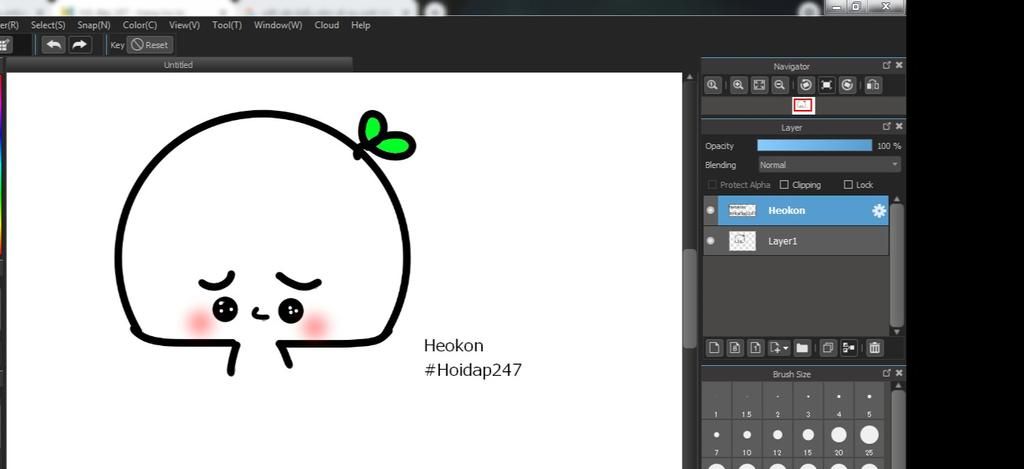
Task: Reset the canvas rotation with the Reset button
Action: pos(150,45)
